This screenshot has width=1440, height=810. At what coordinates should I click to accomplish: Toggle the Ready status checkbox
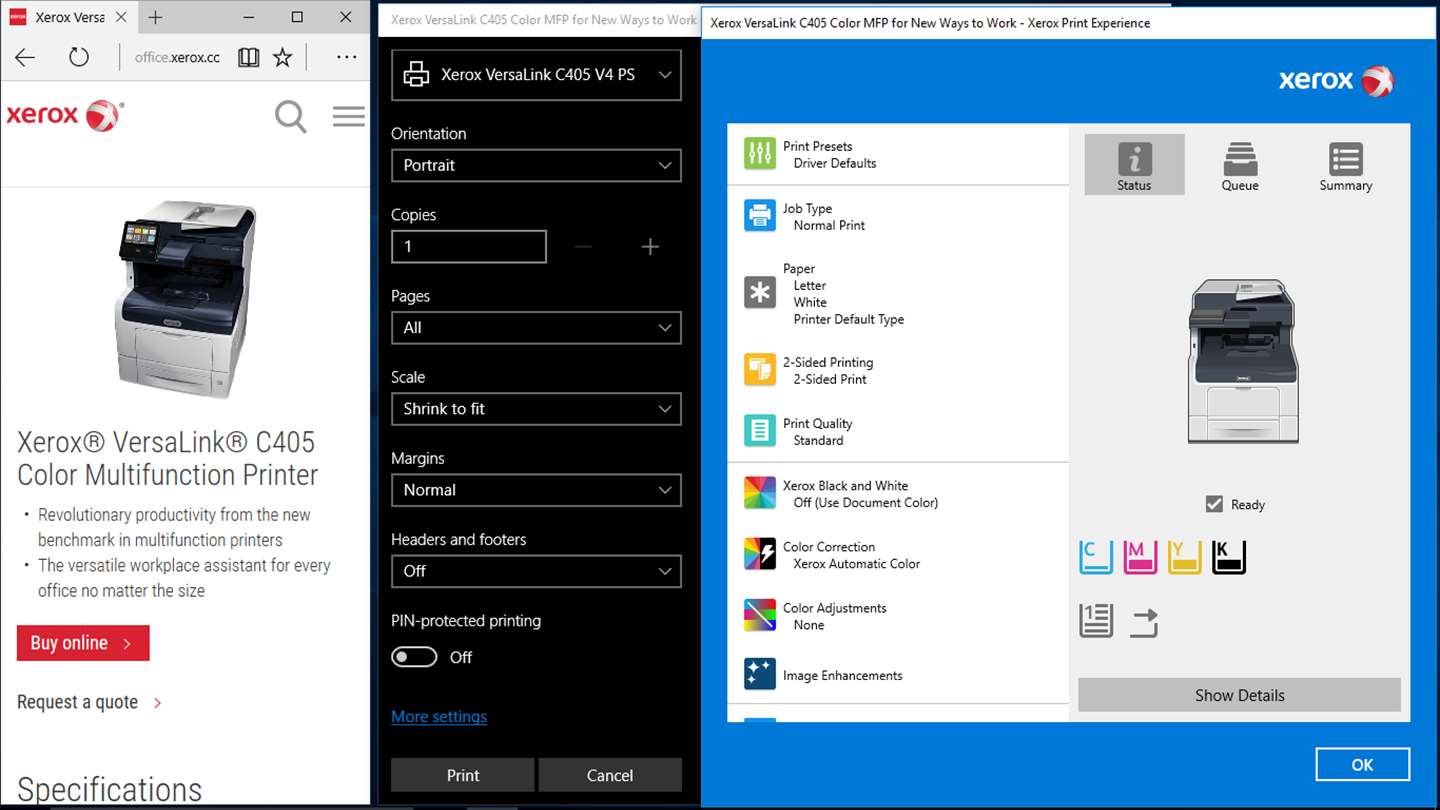tap(1214, 504)
